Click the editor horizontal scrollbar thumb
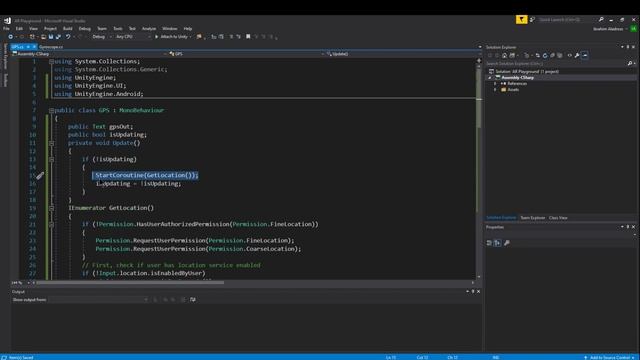 coord(130,282)
